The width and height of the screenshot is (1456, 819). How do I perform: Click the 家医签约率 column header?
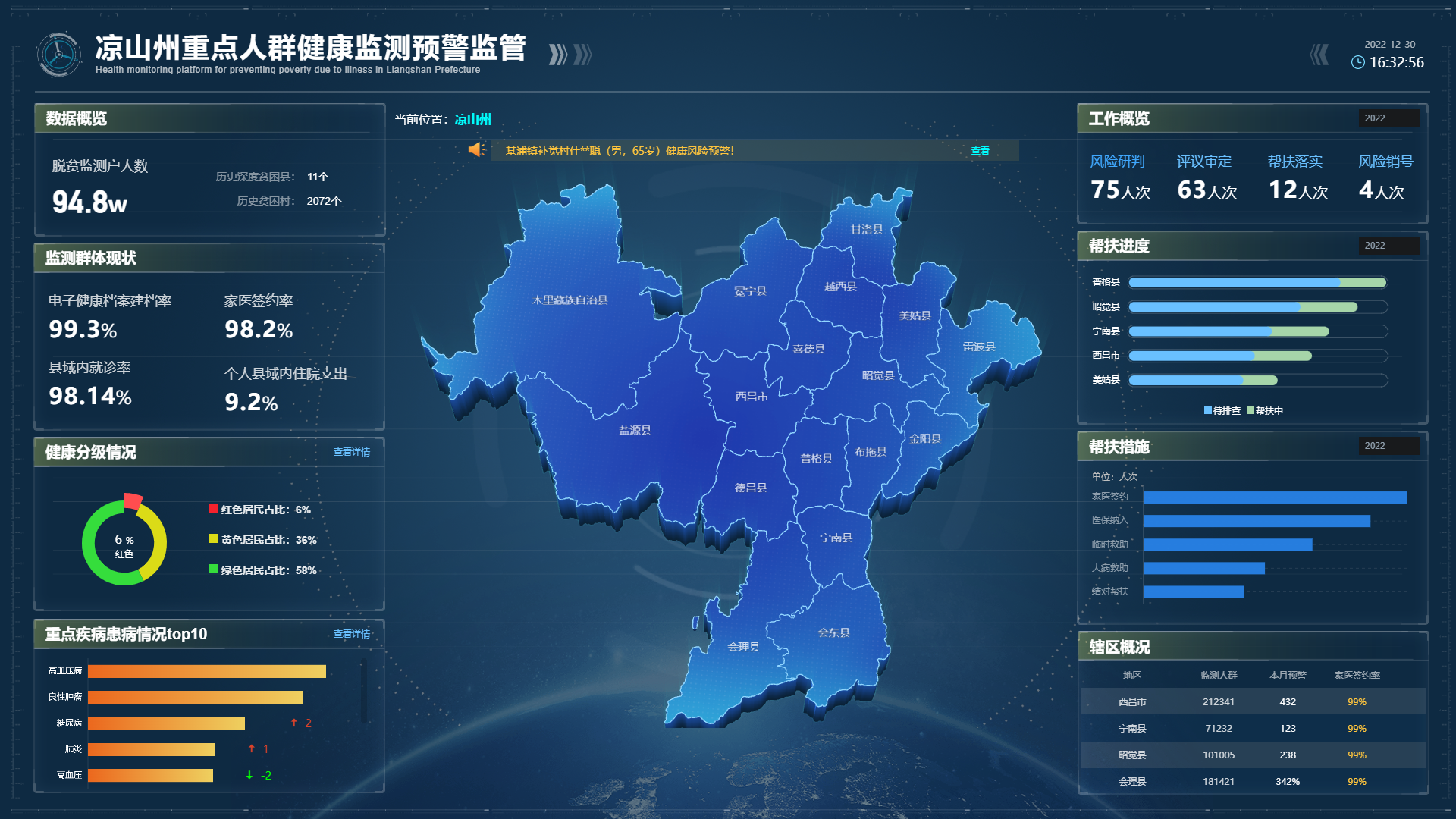[x=1357, y=675]
